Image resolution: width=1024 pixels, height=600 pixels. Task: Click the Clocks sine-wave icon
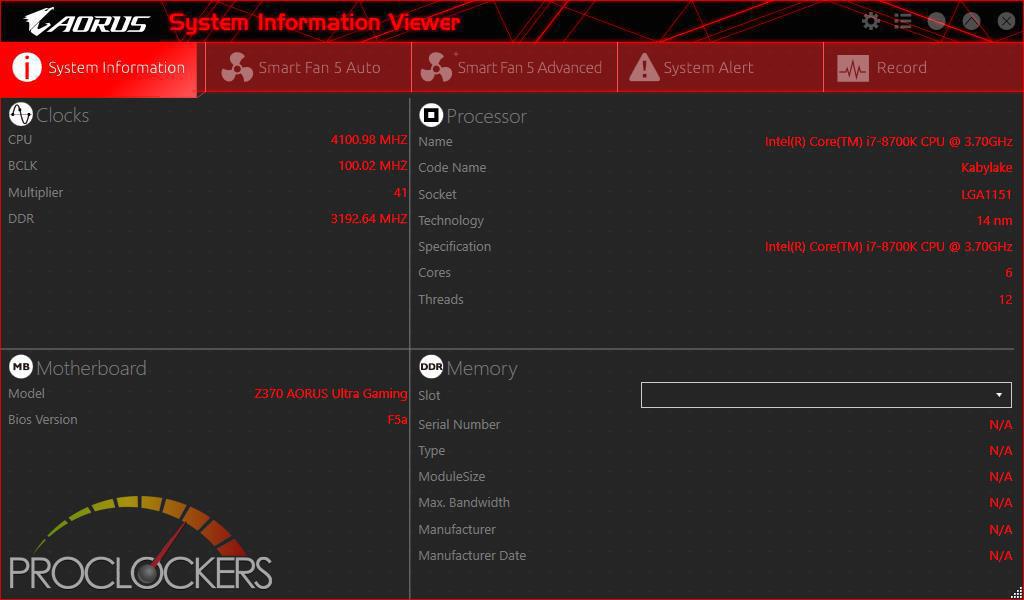pyautogui.click(x=21, y=115)
